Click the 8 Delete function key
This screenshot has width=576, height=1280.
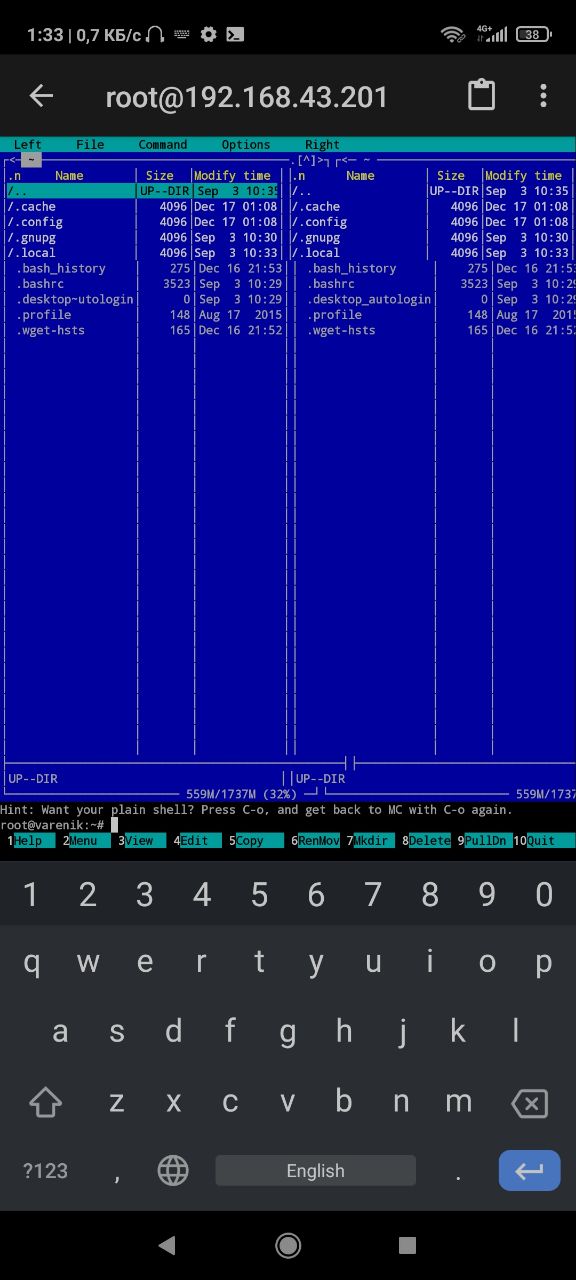428,841
